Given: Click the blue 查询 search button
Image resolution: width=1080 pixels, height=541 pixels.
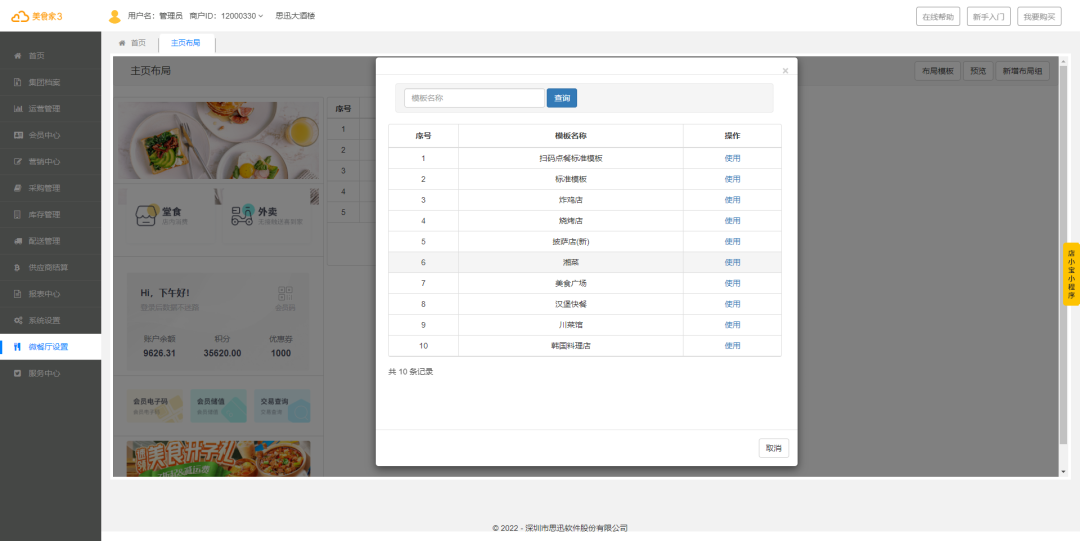Looking at the screenshot, I should click(x=561, y=98).
